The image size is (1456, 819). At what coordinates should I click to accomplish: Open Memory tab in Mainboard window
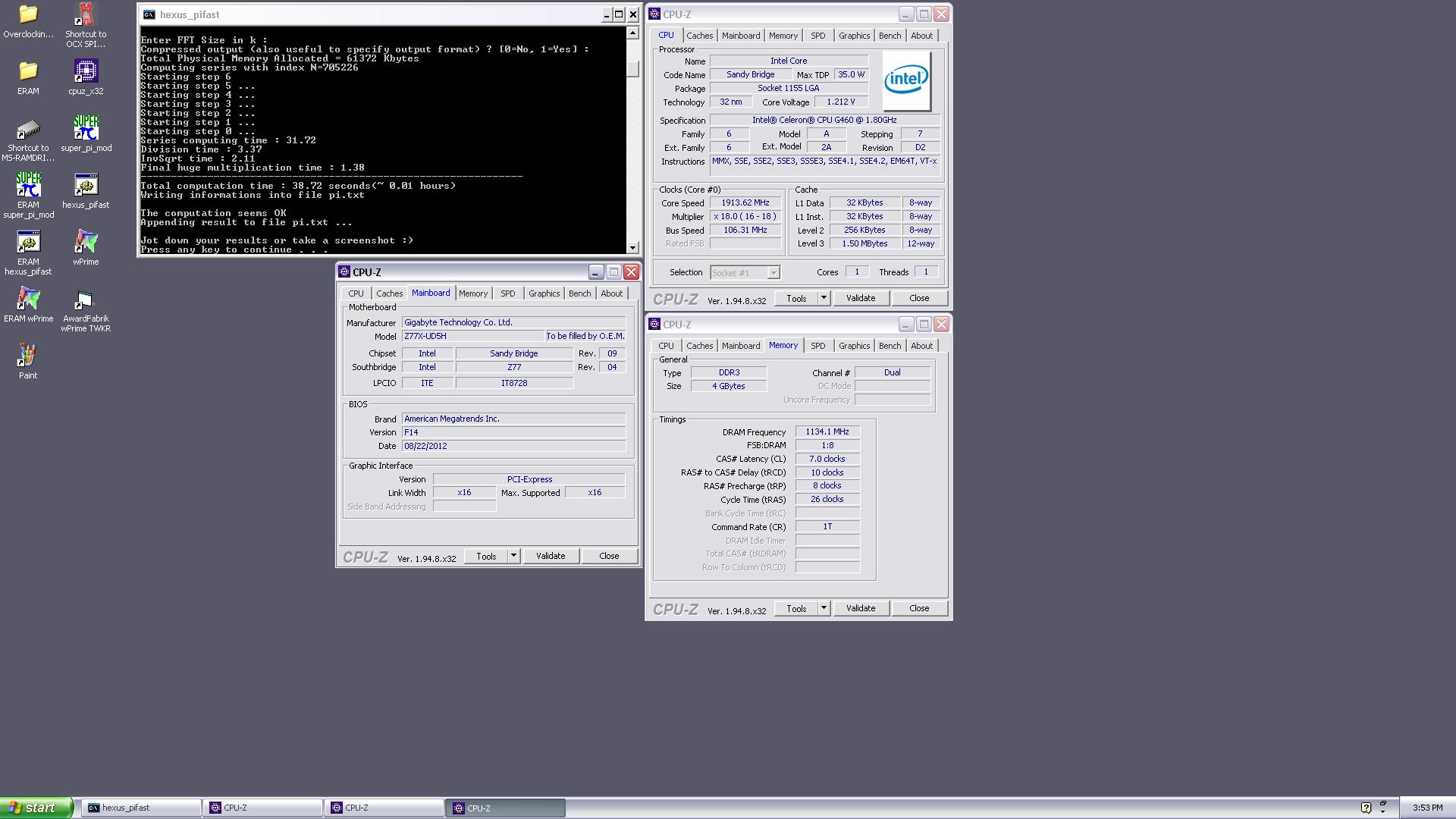(472, 293)
